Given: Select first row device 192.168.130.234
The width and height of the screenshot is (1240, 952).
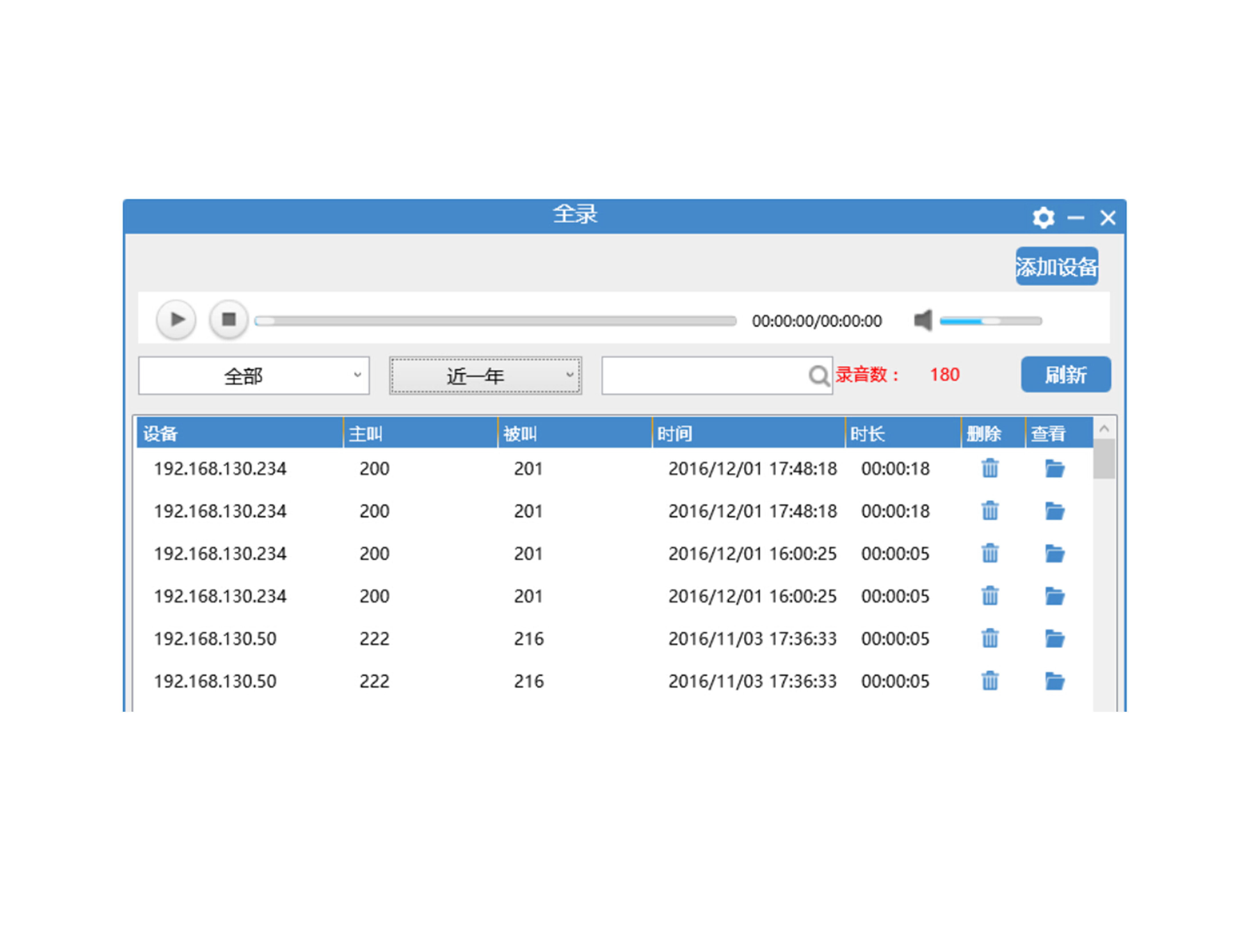Looking at the screenshot, I should point(220,469).
